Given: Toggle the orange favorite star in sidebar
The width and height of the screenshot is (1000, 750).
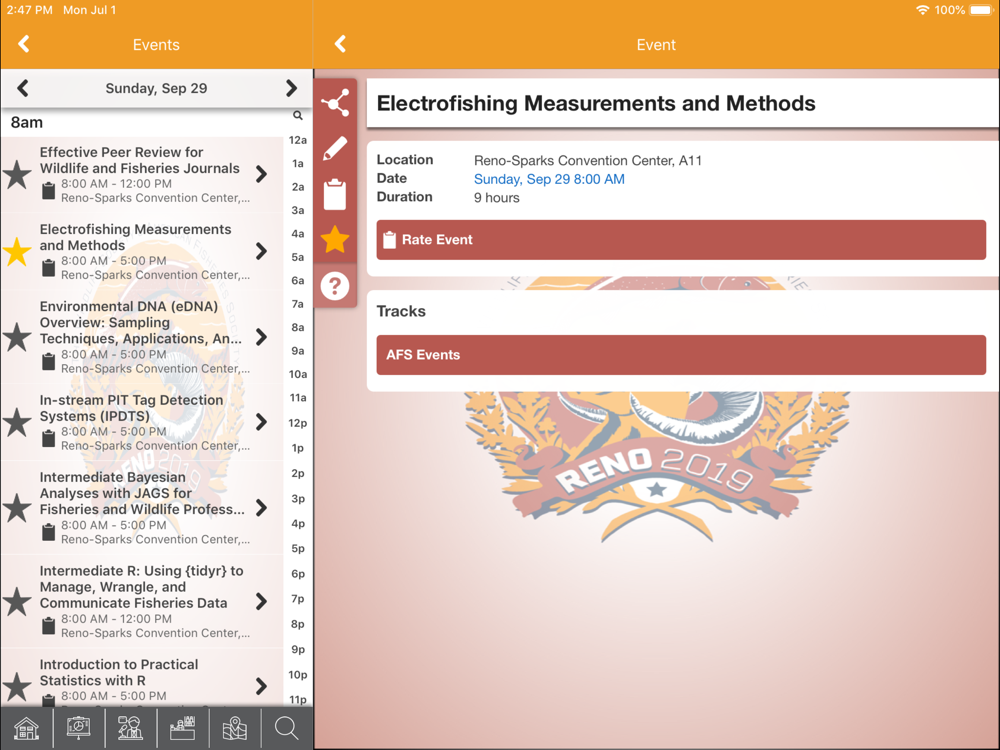Looking at the screenshot, I should pos(335,240).
